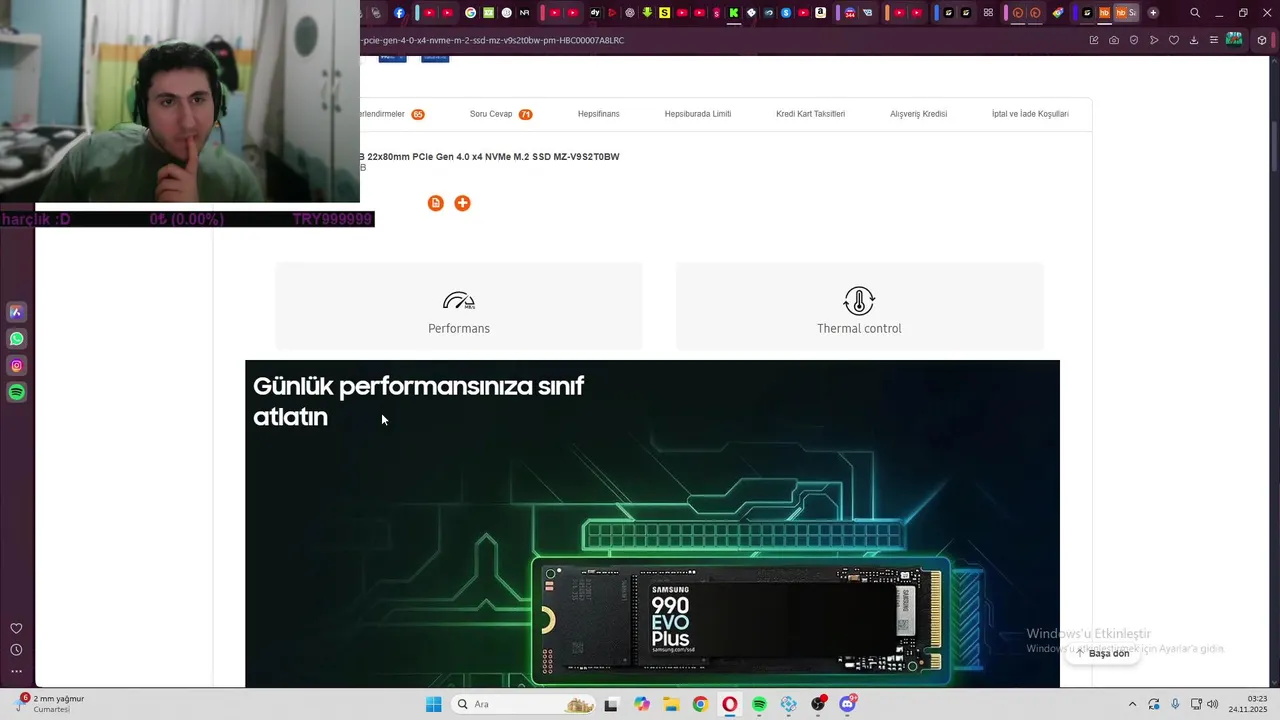Click the taskbar Ara search box
1280x720 pixels.
coord(523,704)
